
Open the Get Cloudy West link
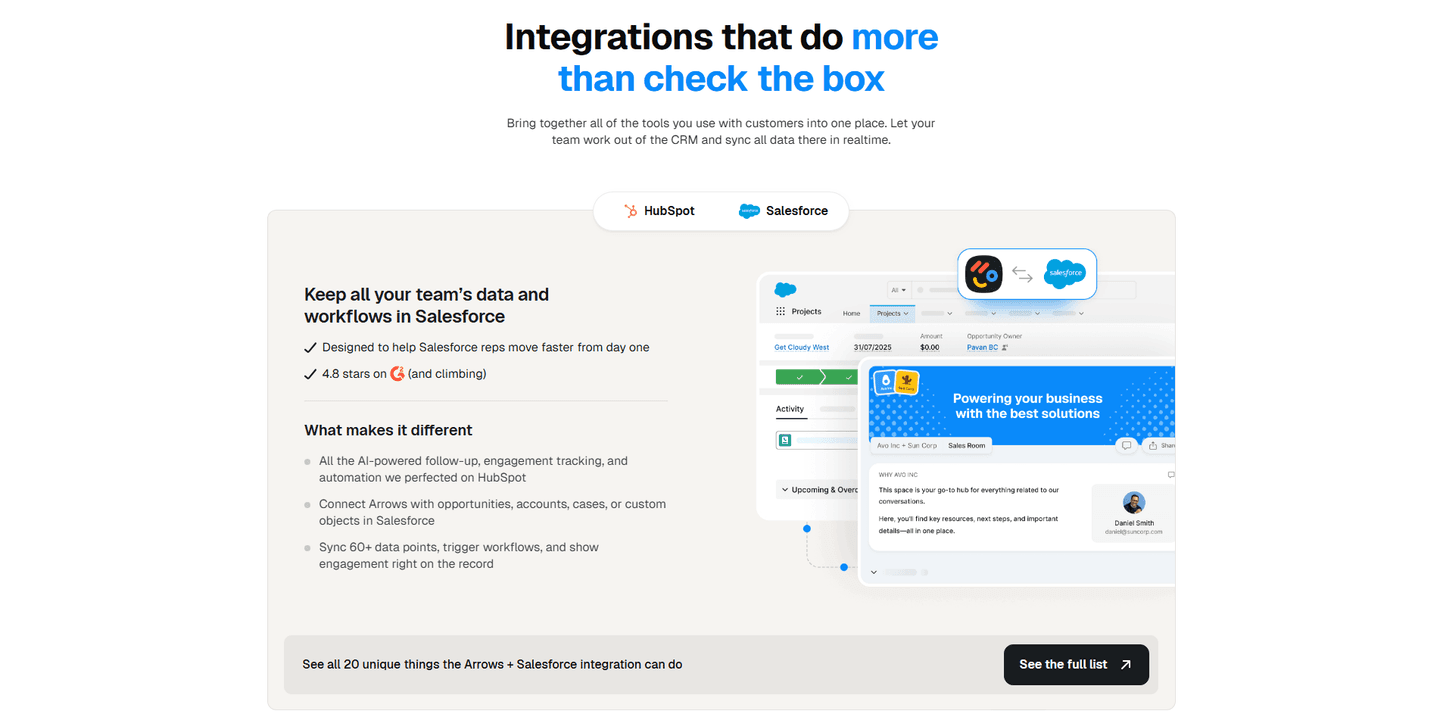802,347
